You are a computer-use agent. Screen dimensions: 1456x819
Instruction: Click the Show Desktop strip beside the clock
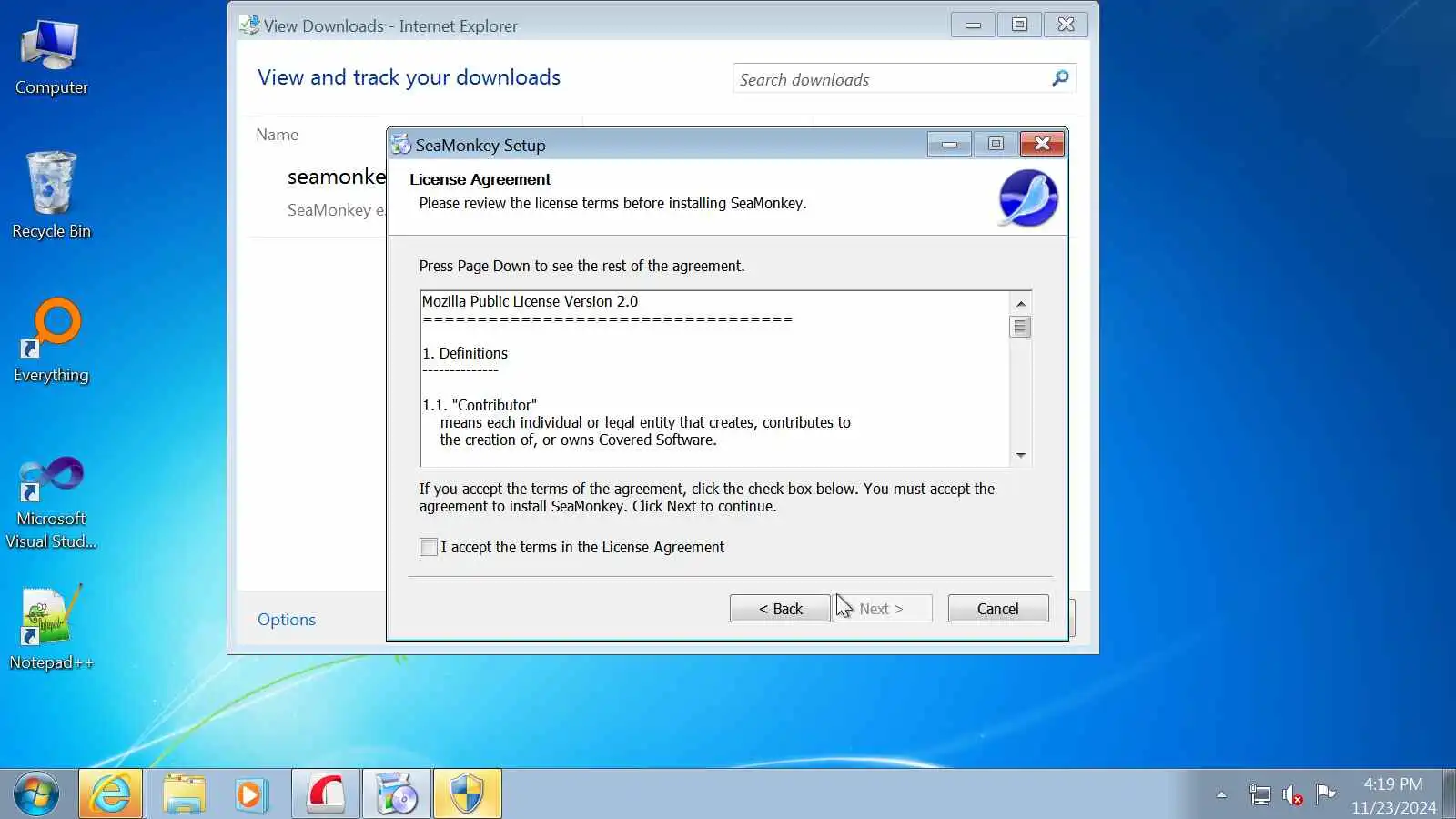coord(1450,794)
